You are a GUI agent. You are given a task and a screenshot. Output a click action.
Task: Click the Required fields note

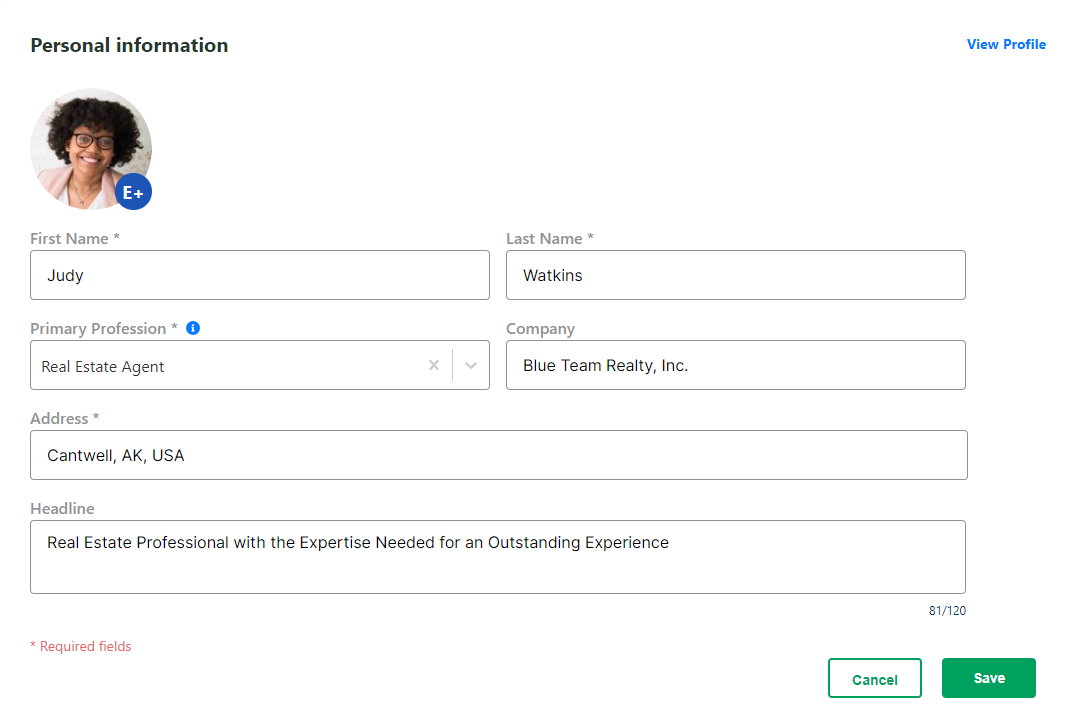click(81, 646)
